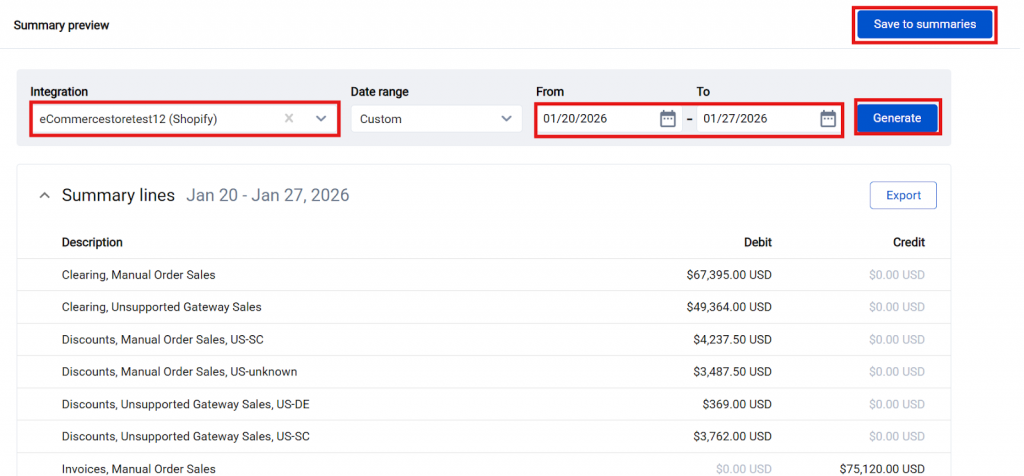Collapse the Summary lines section
Viewport: 1024px width, 476px height.
(44, 196)
